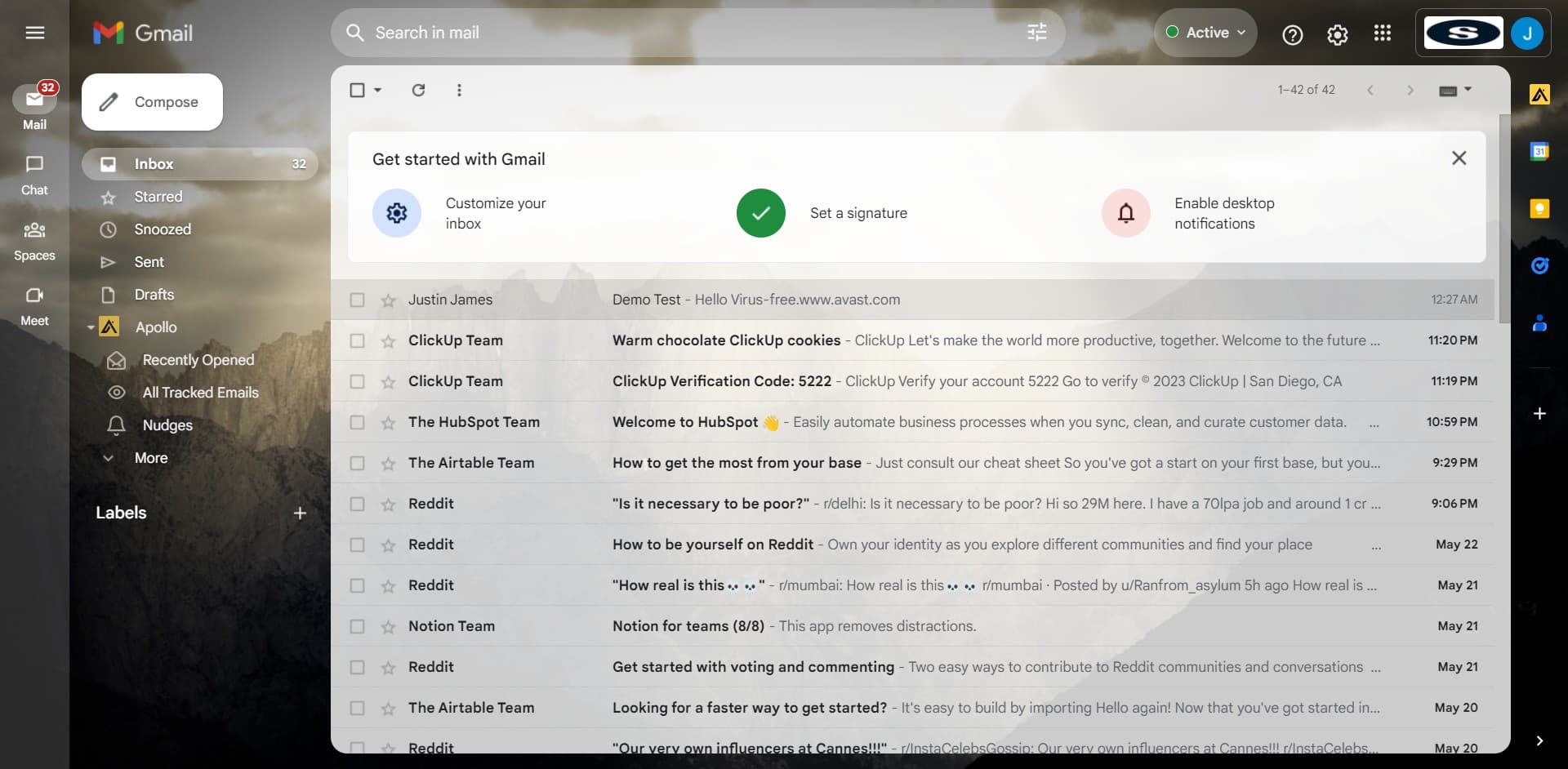This screenshot has height=769, width=1568.
Task: Select the checkbox on Justin James email
Action: point(357,300)
